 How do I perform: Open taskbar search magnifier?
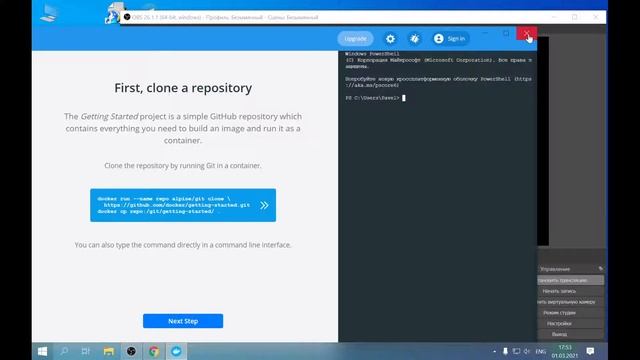point(64,351)
